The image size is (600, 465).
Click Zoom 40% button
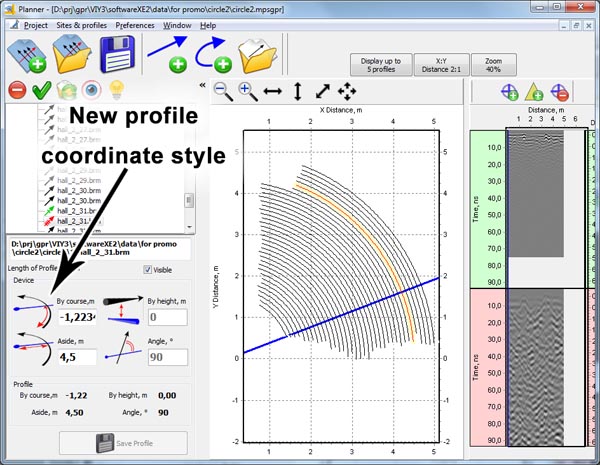coord(494,65)
